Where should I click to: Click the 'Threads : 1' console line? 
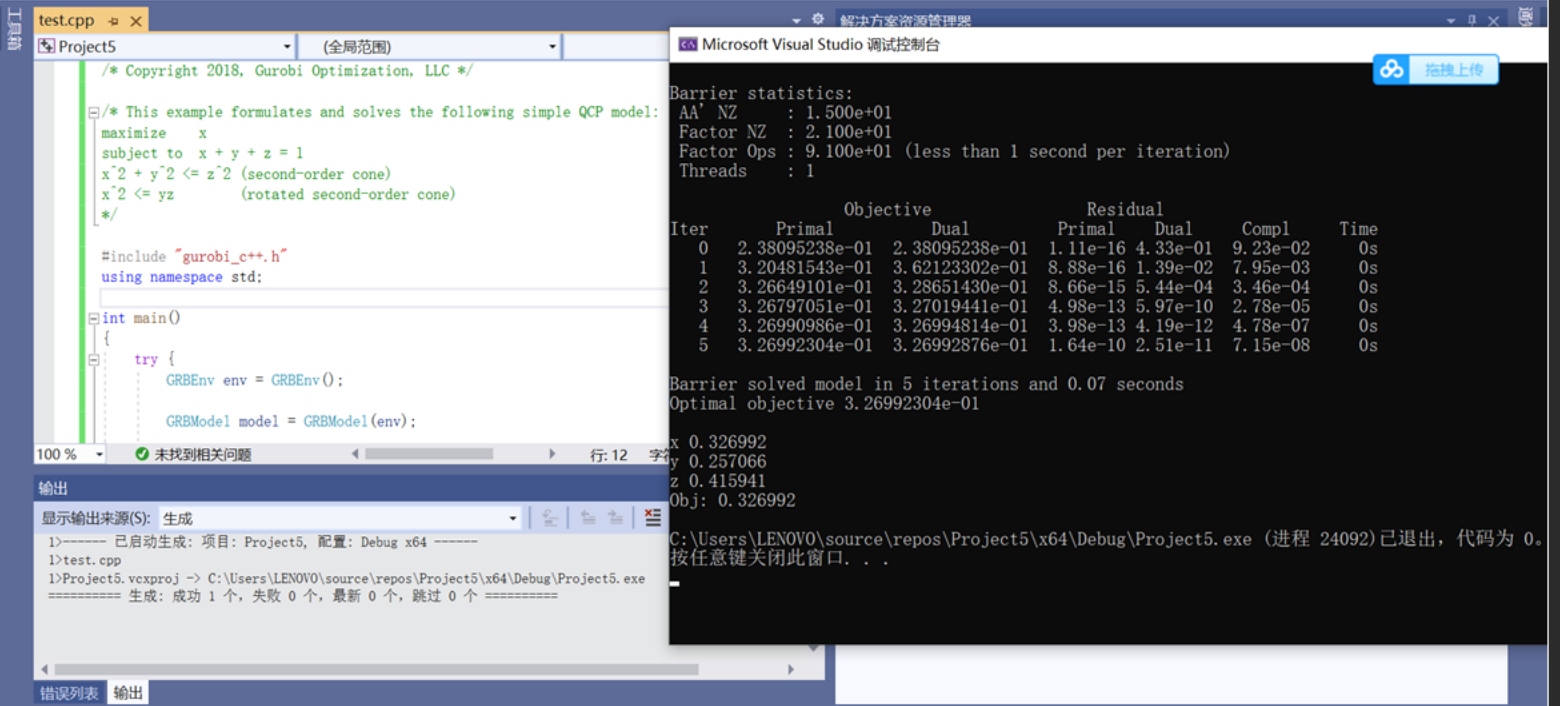tap(747, 171)
